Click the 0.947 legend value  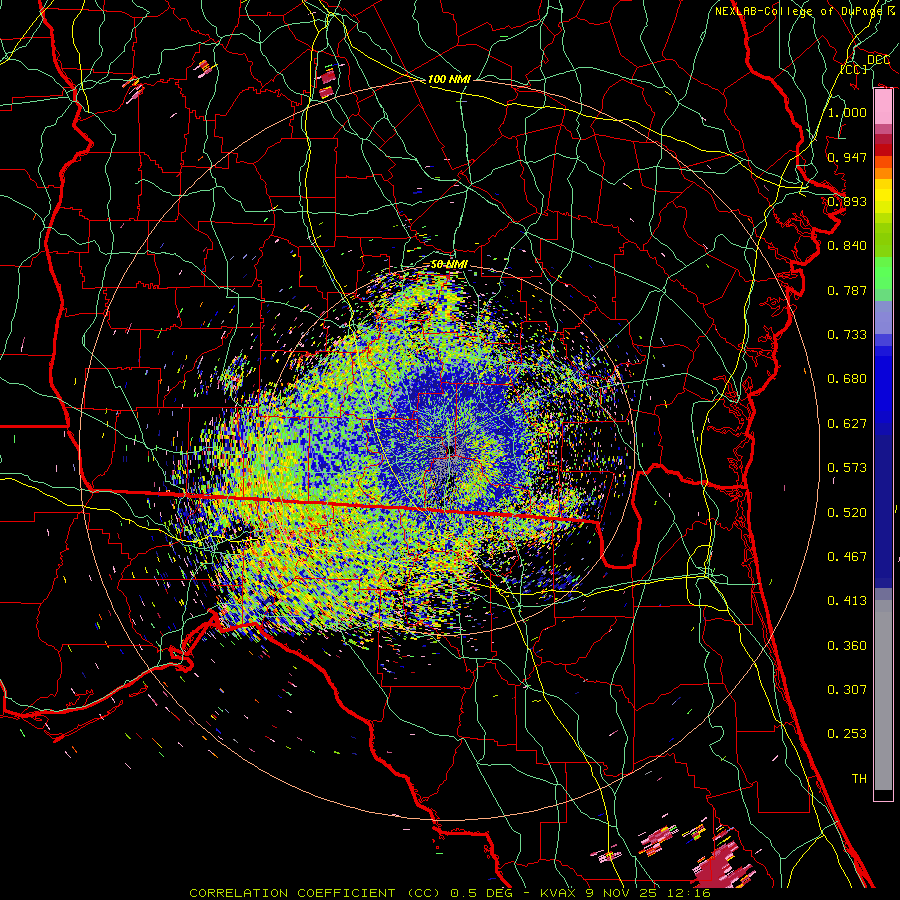tap(847, 157)
